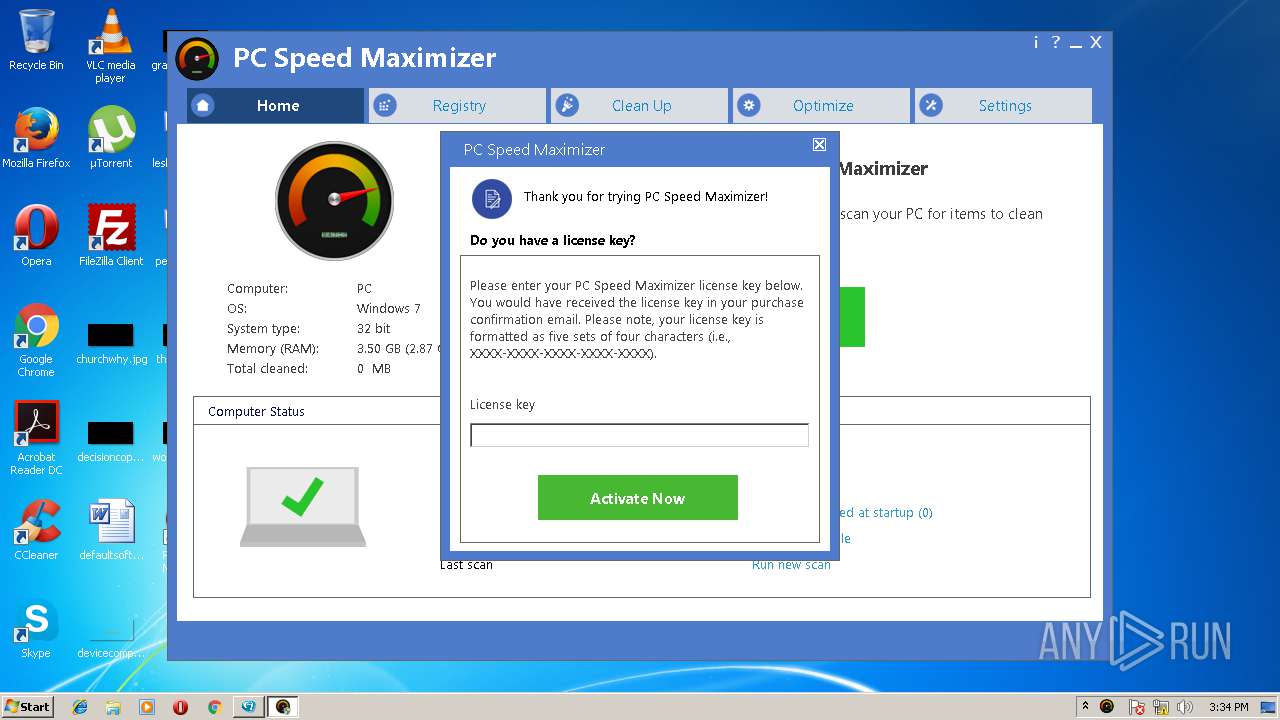The width and height of the screenshot is (1280, 720).
Task: Open the Home tab
Action: (275, 106)
